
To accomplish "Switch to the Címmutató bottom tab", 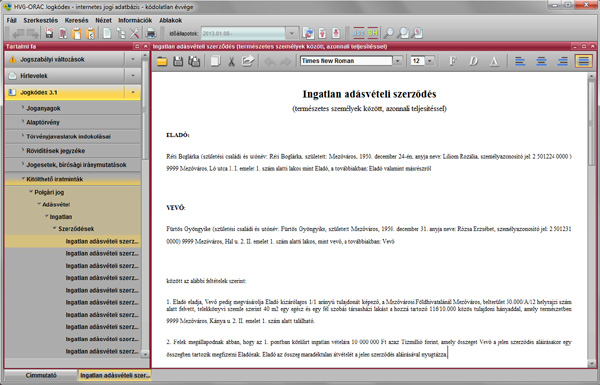I will pyautogui.click(x=41, y=375).
